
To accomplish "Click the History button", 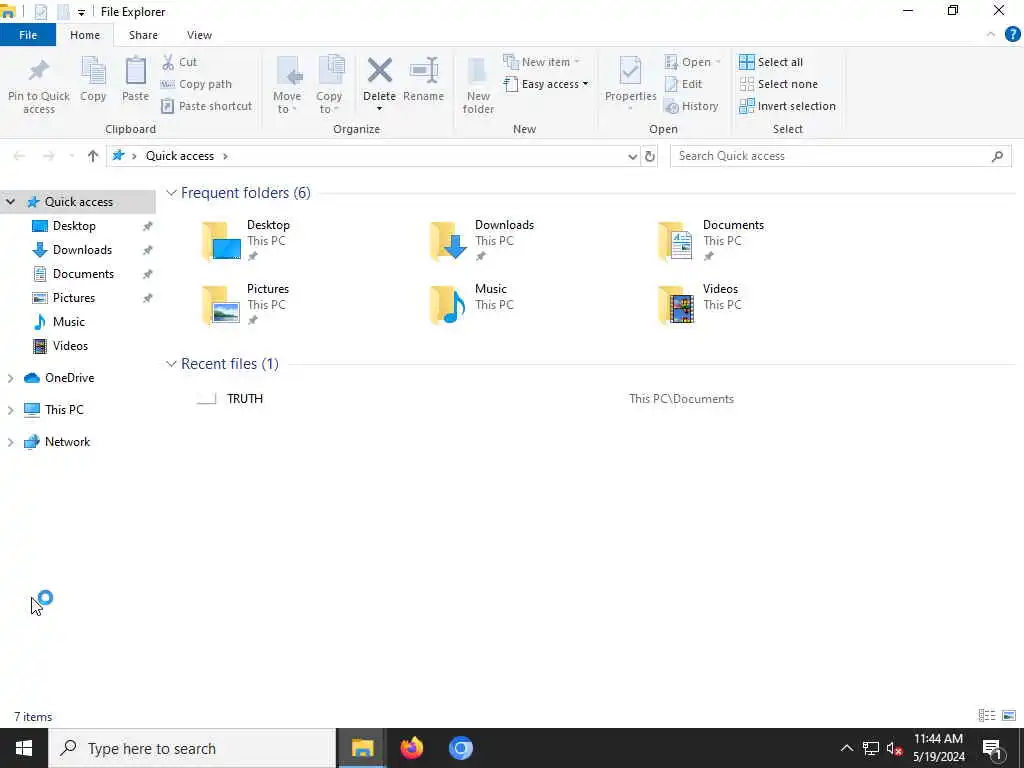I will pyautogui.click(x=691, y=106).
